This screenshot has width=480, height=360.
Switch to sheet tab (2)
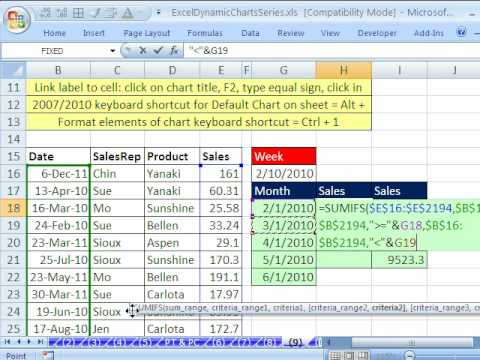68,342
